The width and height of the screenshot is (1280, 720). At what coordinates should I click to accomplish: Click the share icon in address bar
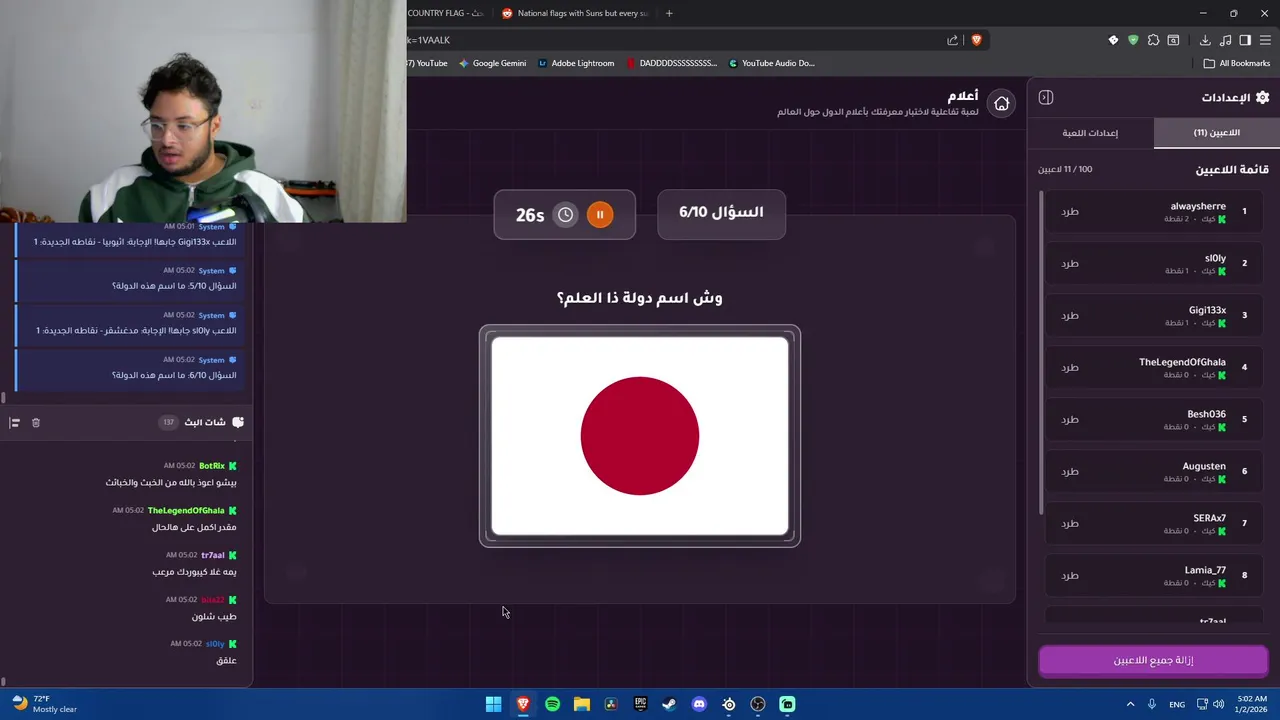[952, 40]
